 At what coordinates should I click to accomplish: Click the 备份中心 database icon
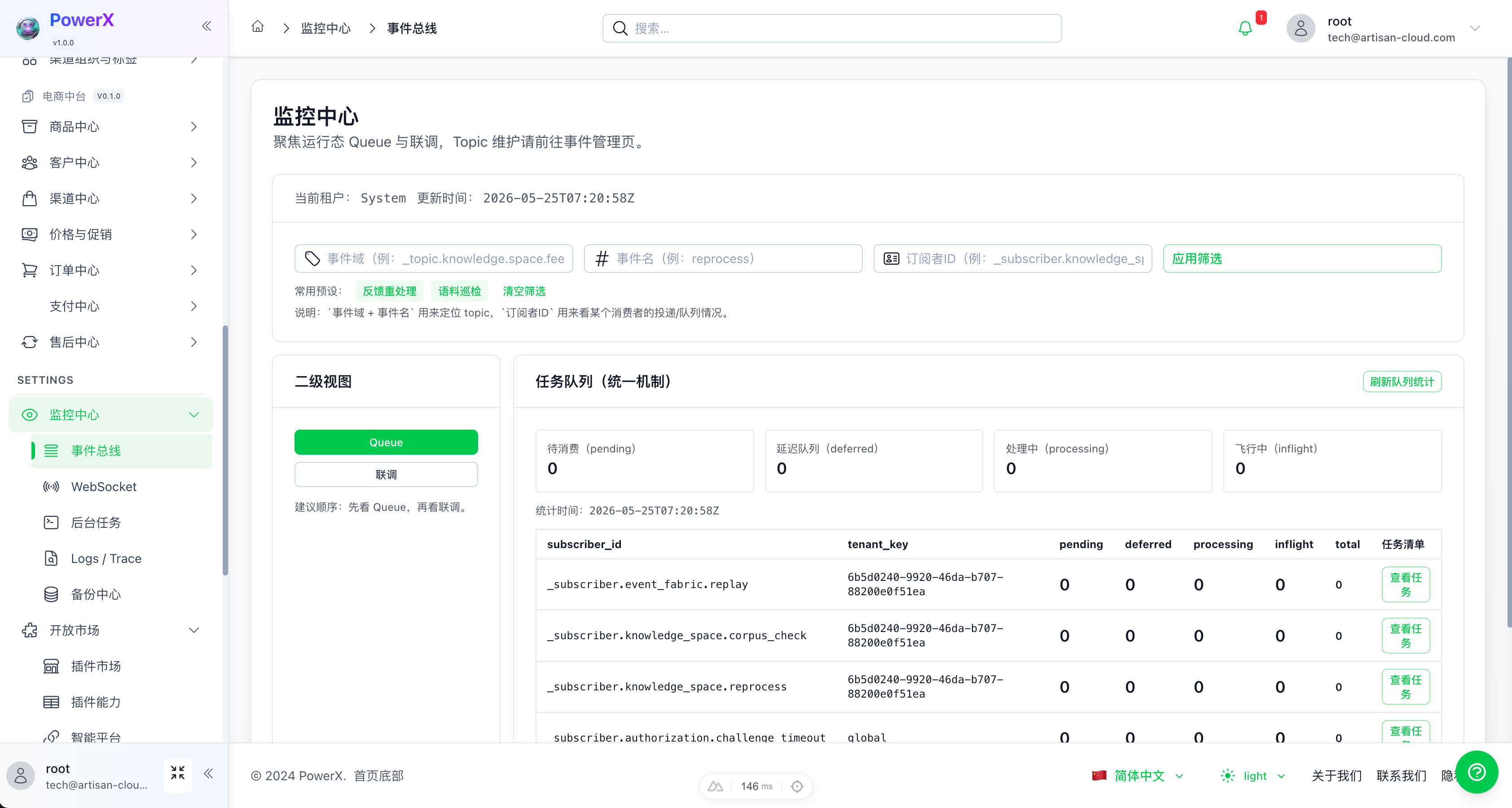pyautogui.click(x=51, y=594)
